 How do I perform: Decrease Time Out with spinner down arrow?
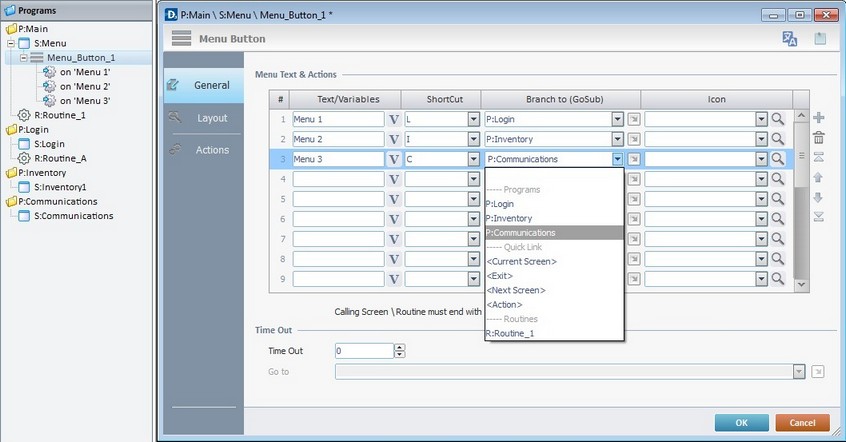pos(399,355)
